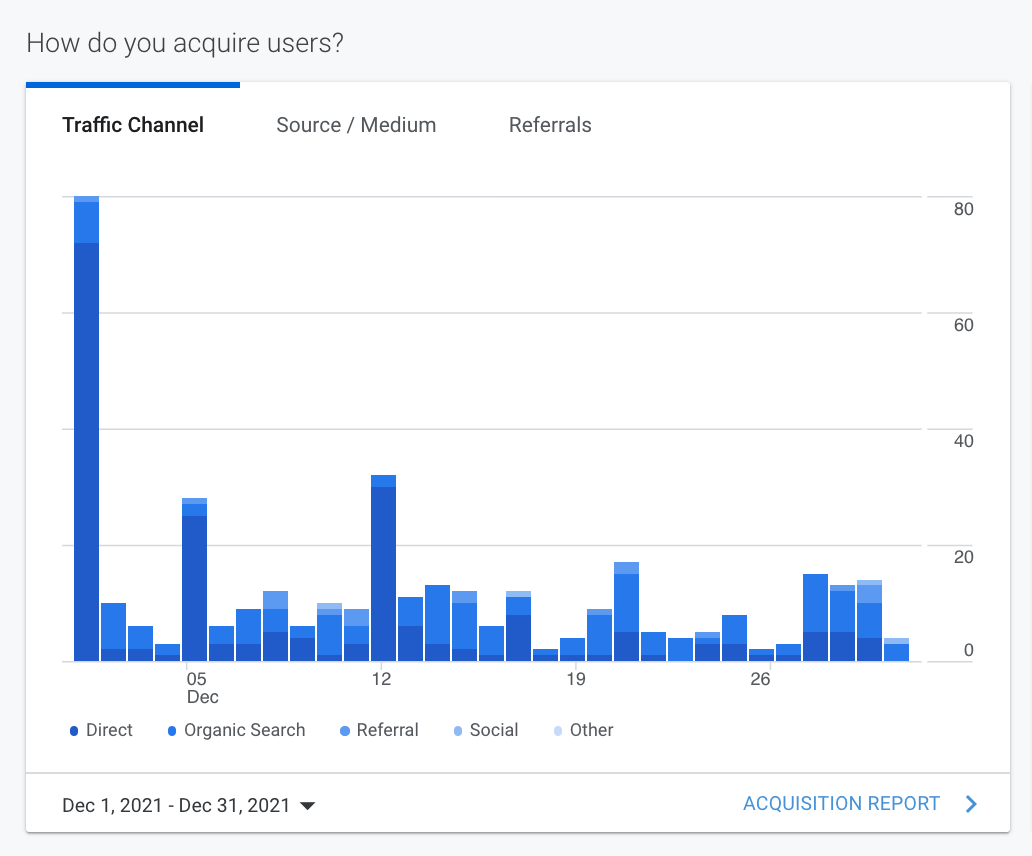The image size is (1032, 856).
Task: Click the 'How do you acquire users?' heading
Action: 184,44
